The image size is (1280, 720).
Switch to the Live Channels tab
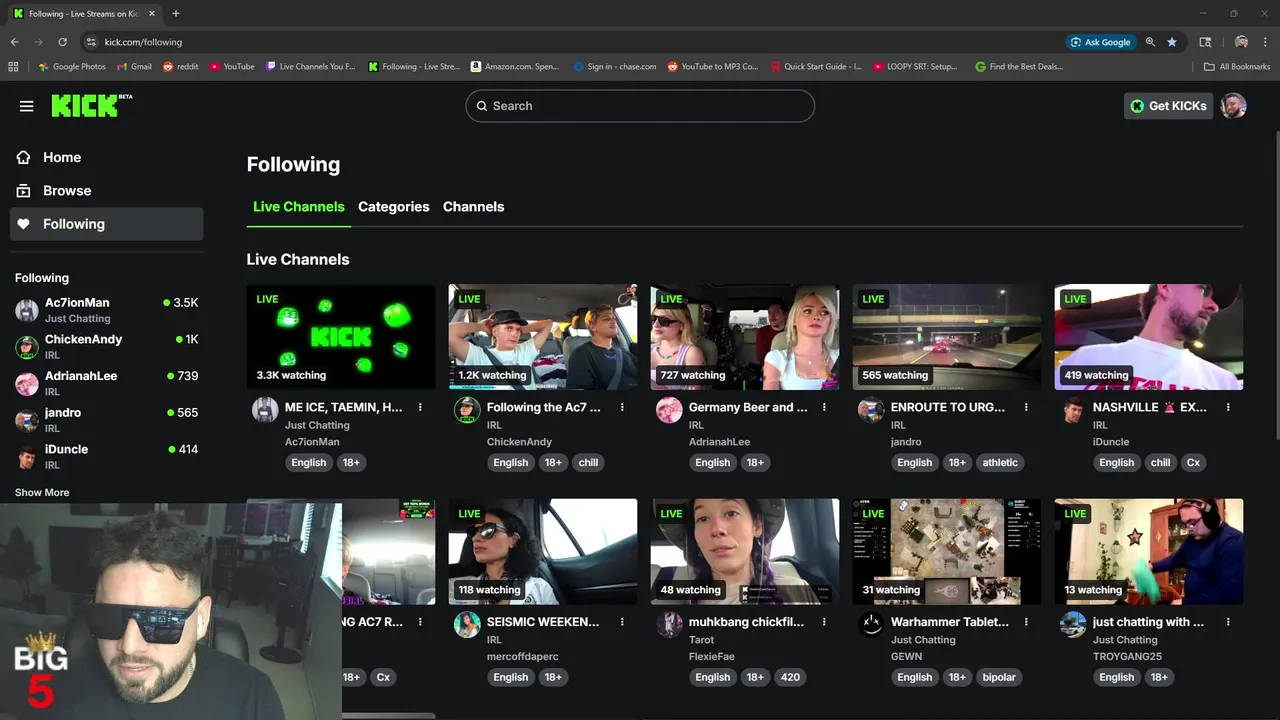[298, 207]
